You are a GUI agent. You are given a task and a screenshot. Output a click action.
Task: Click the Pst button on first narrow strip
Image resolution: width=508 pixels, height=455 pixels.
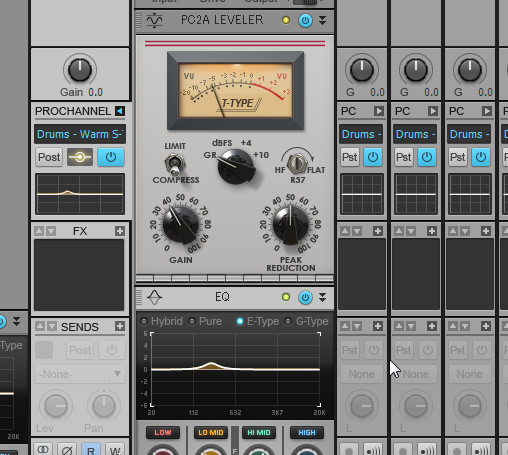[350, 157]
